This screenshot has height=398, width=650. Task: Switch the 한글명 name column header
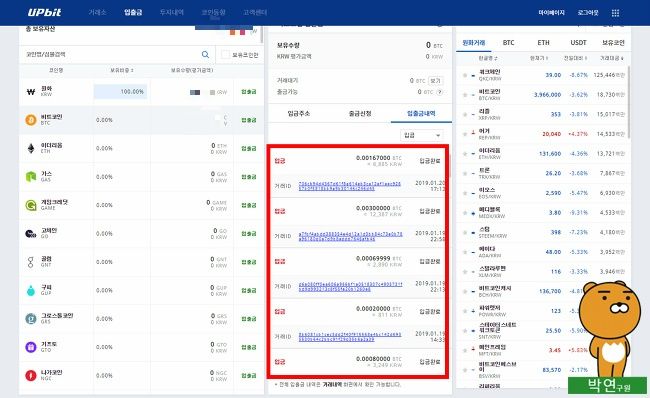488,58
